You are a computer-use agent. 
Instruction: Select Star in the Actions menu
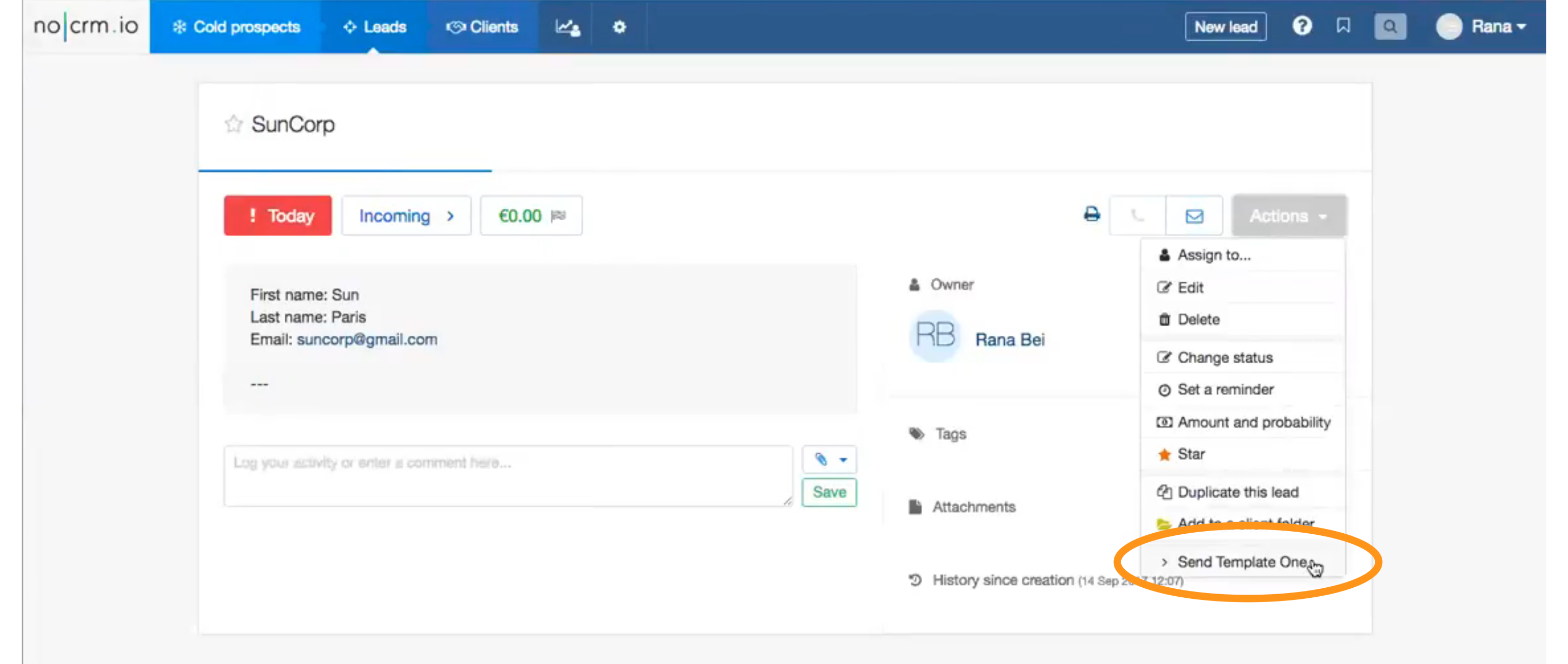click(x=1190, y=454)
